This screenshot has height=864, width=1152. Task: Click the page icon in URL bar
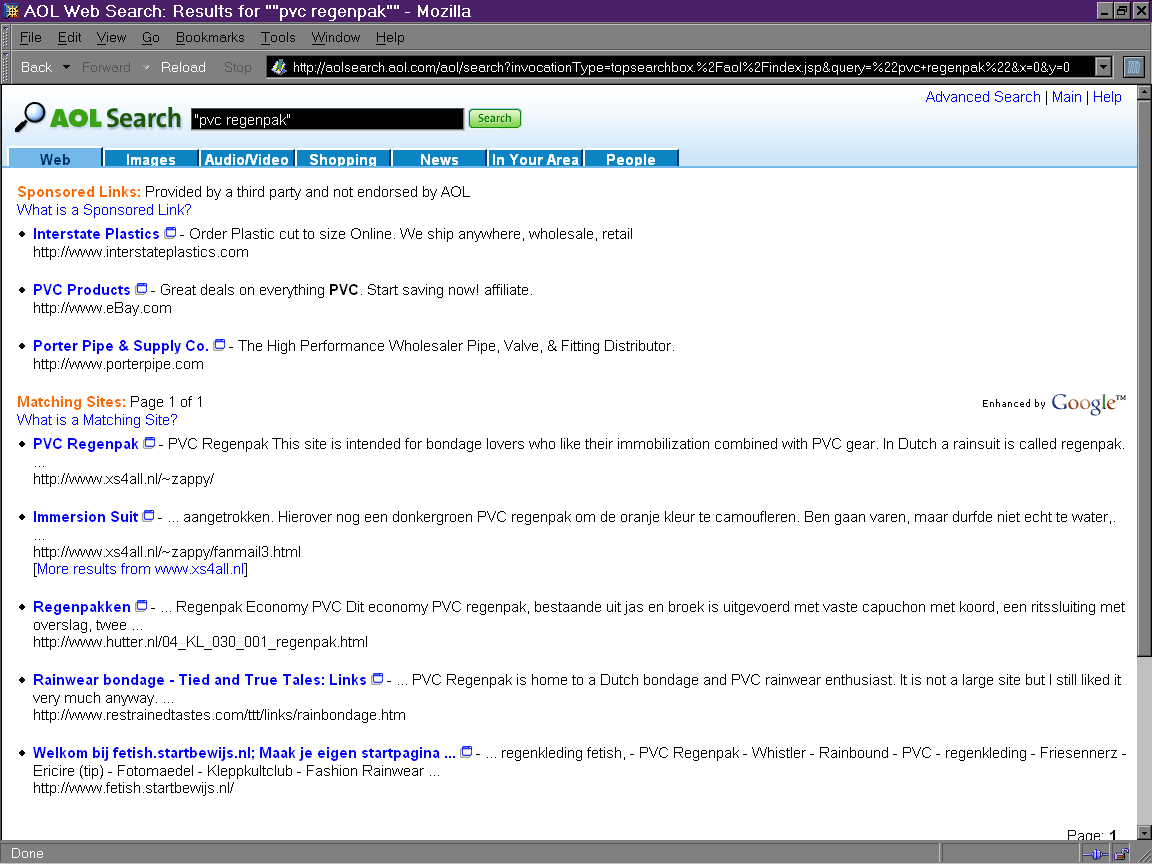coord(278,67)
